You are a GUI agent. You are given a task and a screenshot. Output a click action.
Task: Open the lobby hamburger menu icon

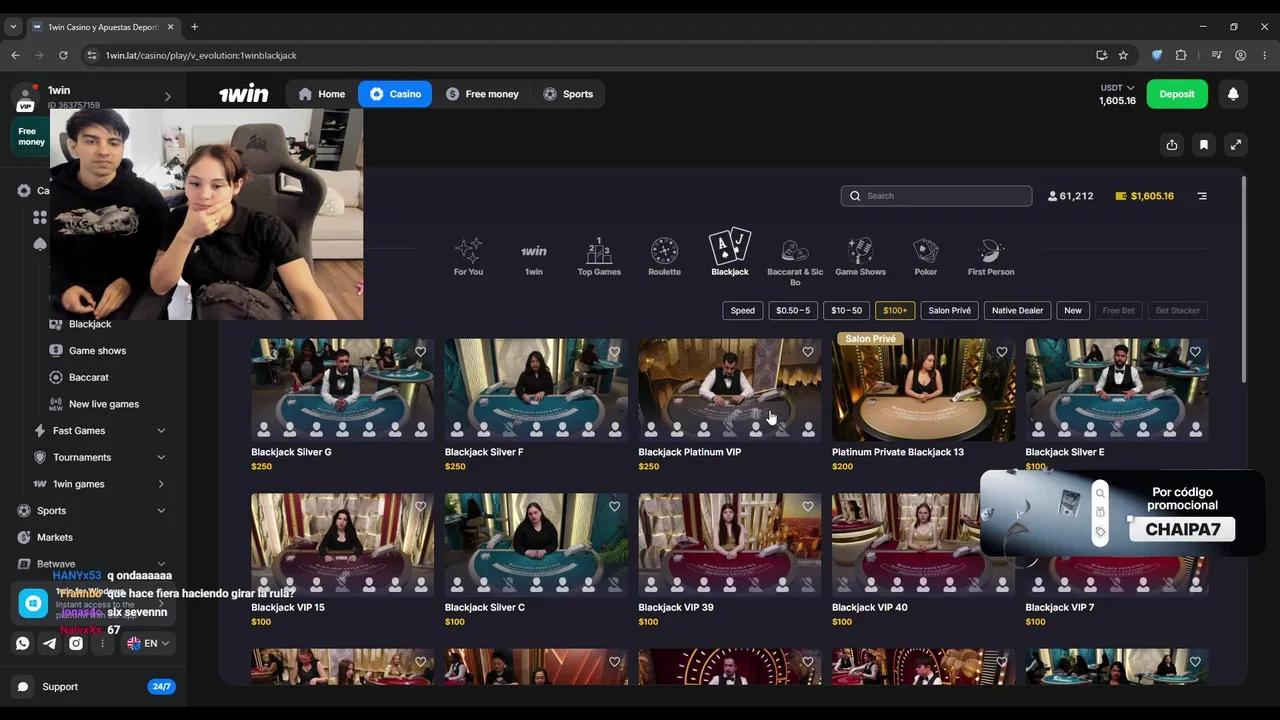pyautogui.click(x=1202, y=196)
